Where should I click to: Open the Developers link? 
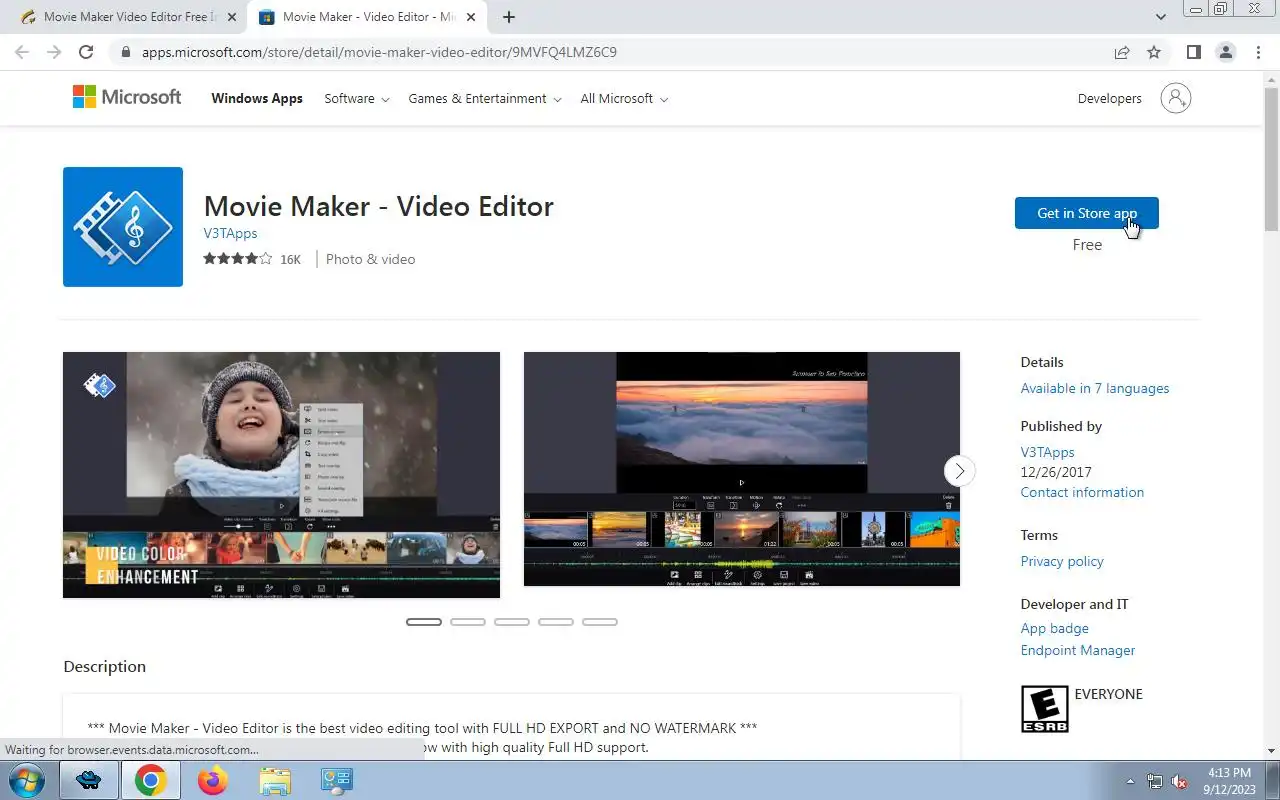click(1109, 98)
